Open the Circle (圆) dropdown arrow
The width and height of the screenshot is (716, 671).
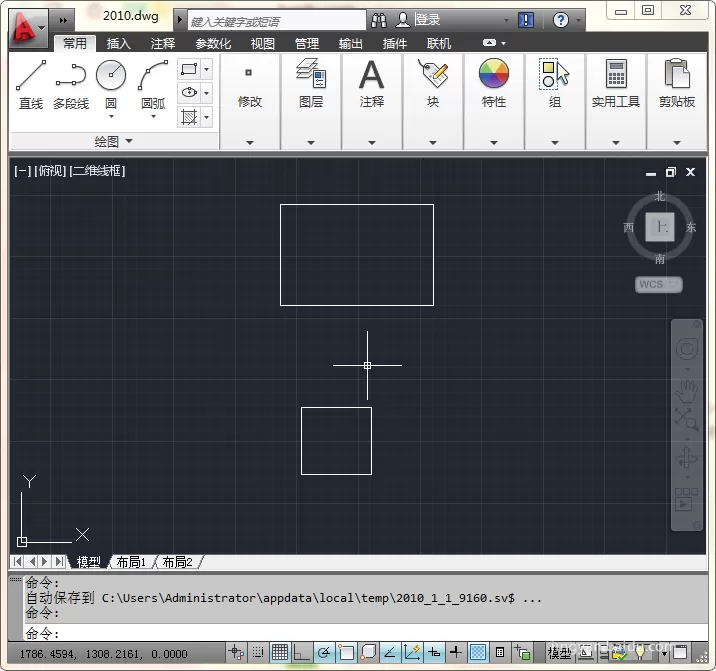click(111, 117)
